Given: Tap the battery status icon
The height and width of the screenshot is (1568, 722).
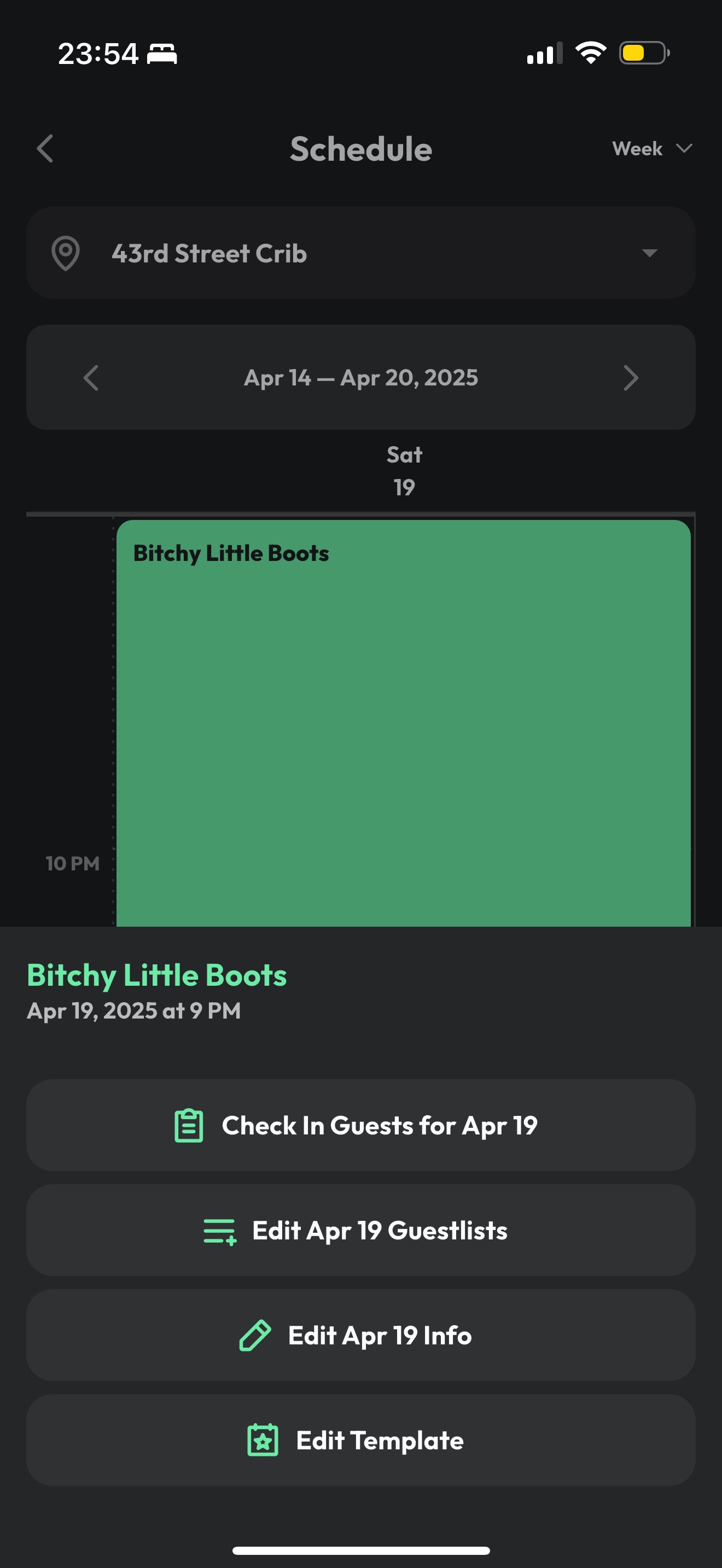Looking at the screenshot, I should coord(643,53).
